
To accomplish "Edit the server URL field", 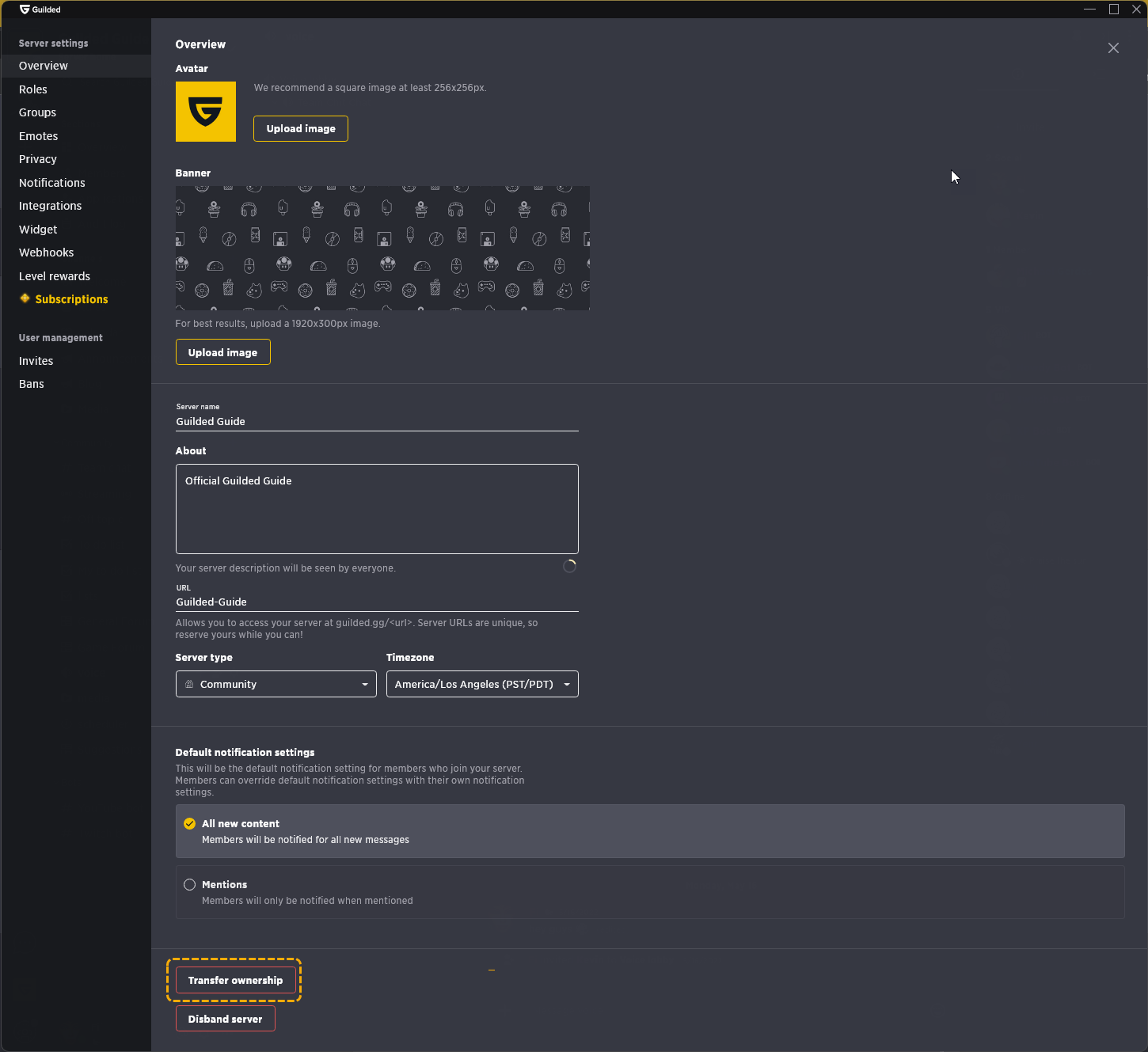I will tap(377, 602).
